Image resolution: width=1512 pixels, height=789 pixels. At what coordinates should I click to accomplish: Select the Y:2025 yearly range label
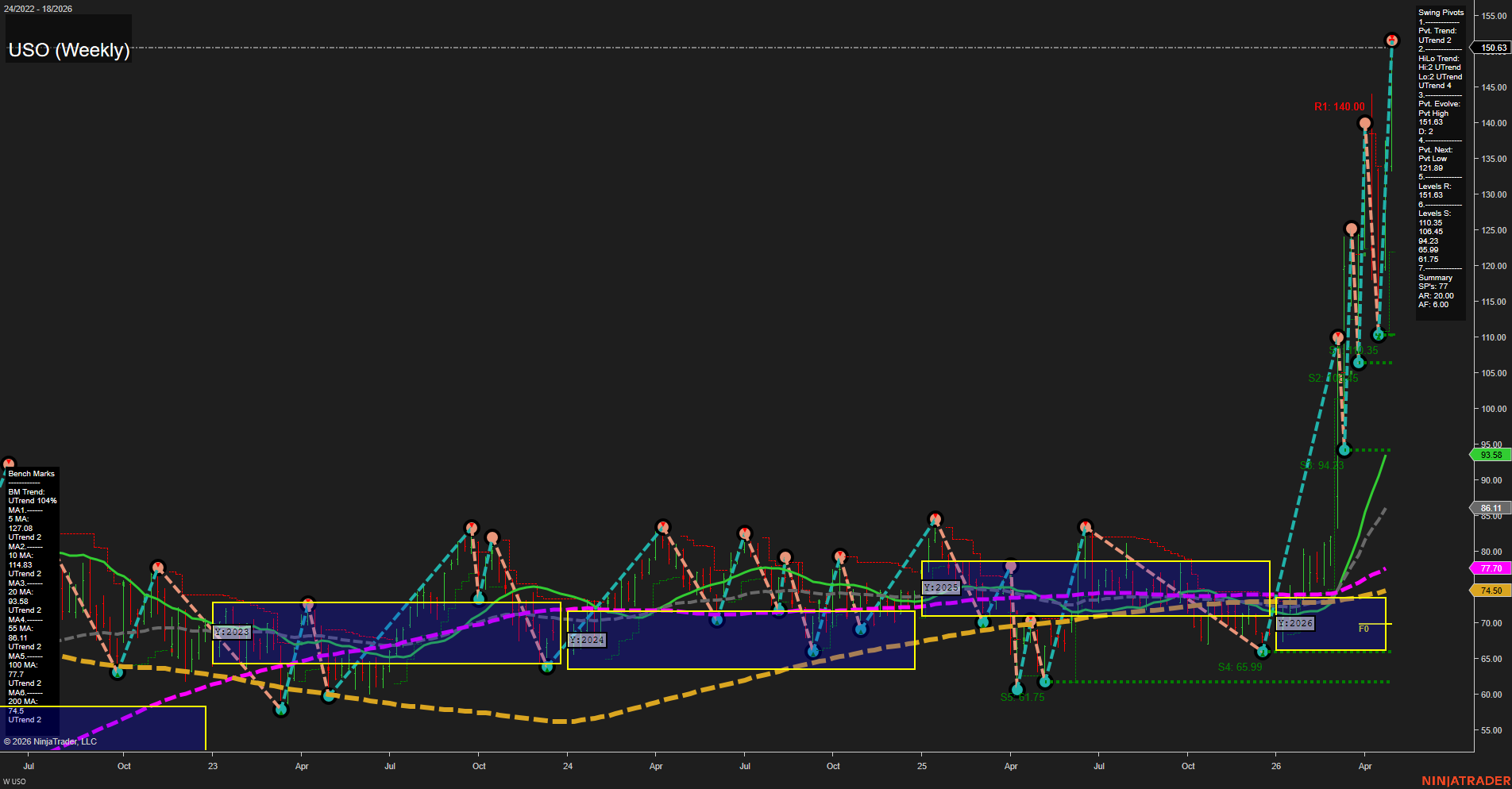point(939,588)
